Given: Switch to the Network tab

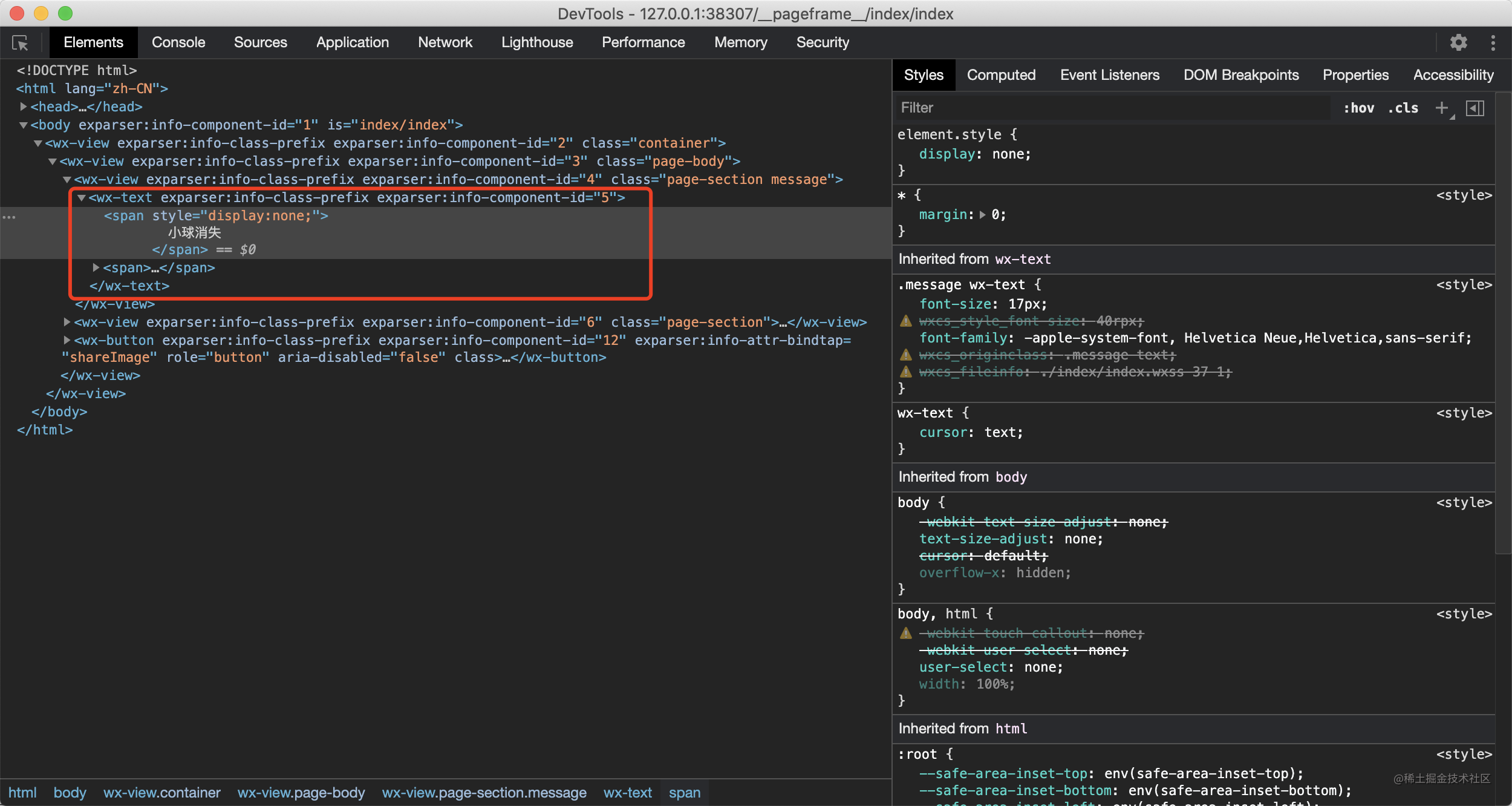Looking at the screenshot, I should 445,42.
